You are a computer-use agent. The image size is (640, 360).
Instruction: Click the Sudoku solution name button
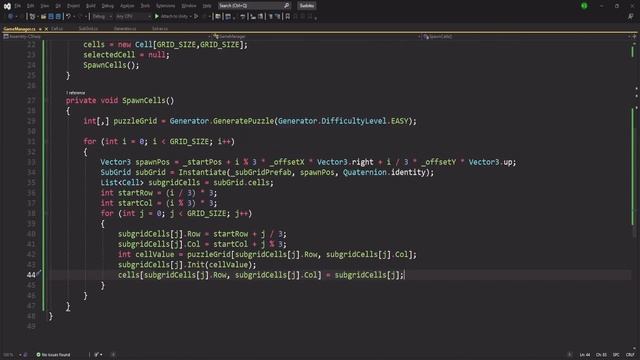(307, 6)
